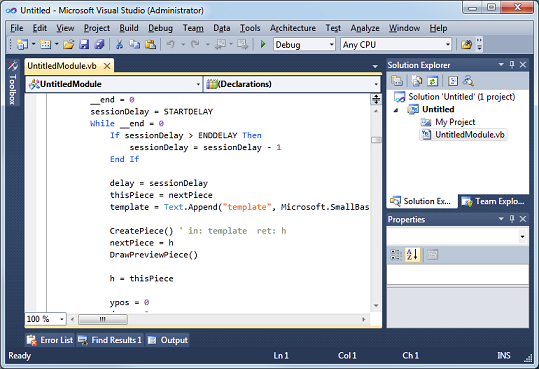Open the File menu
The width and height of the screenshot is (539, 369).
pos(16,28)
